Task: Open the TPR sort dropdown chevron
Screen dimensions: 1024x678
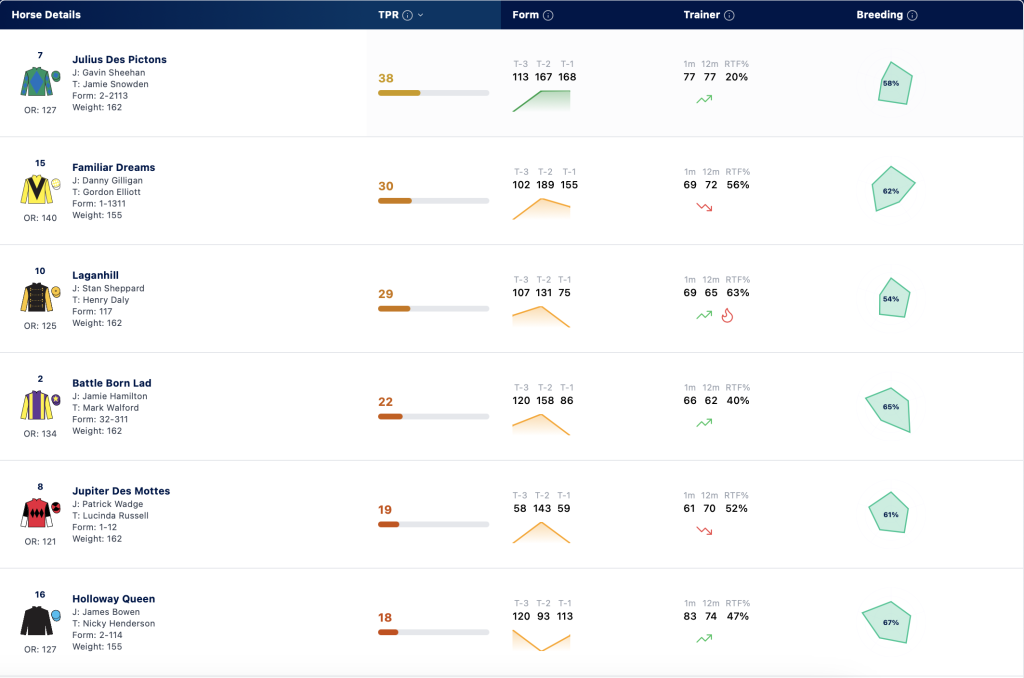Action: point(421,15)
